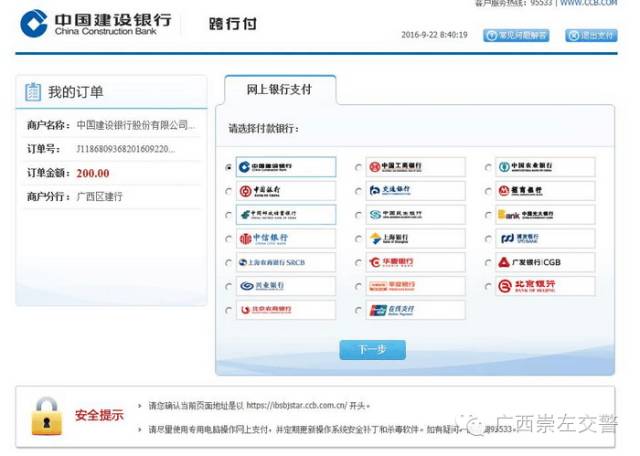Open the 网上银行支付 tab
This screenshot has height=456, width=640.
280,89
